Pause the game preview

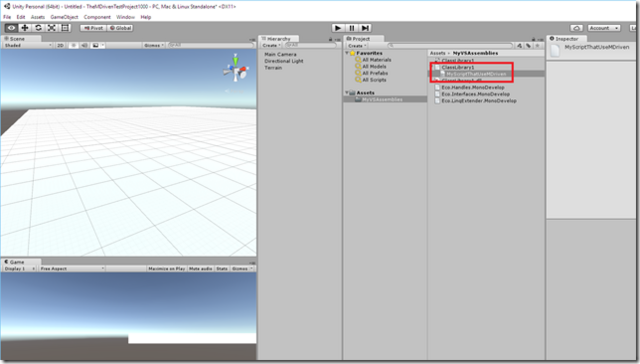click(x=351, y=28)
